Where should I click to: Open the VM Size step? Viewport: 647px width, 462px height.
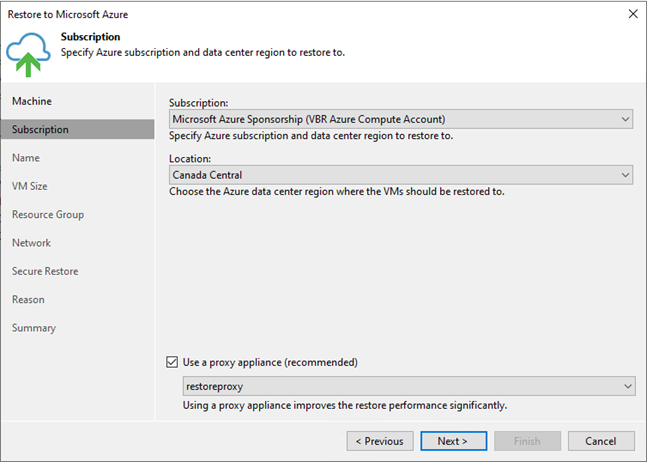click(x=29, y=186)
